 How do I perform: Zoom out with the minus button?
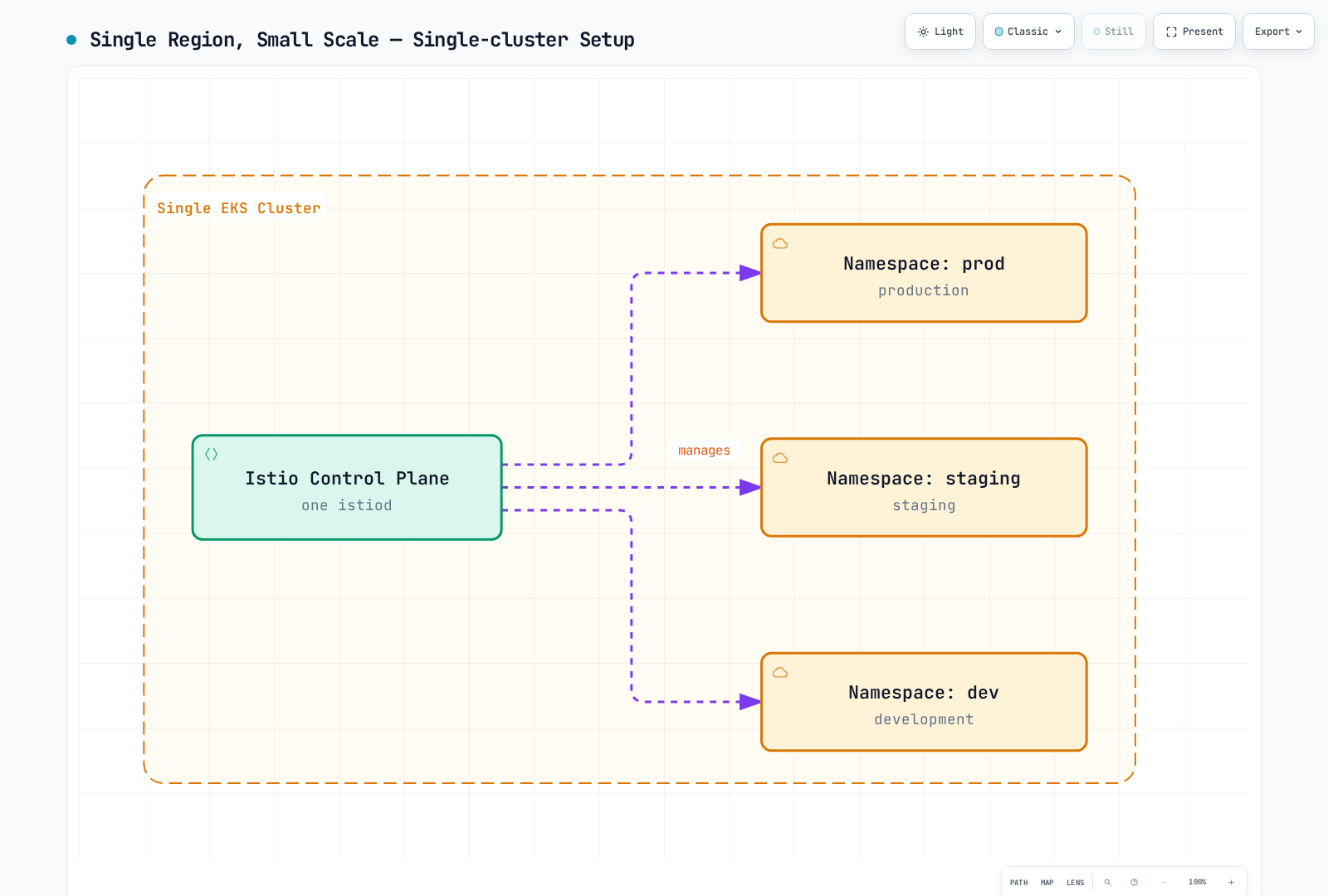pos(1164,883)
